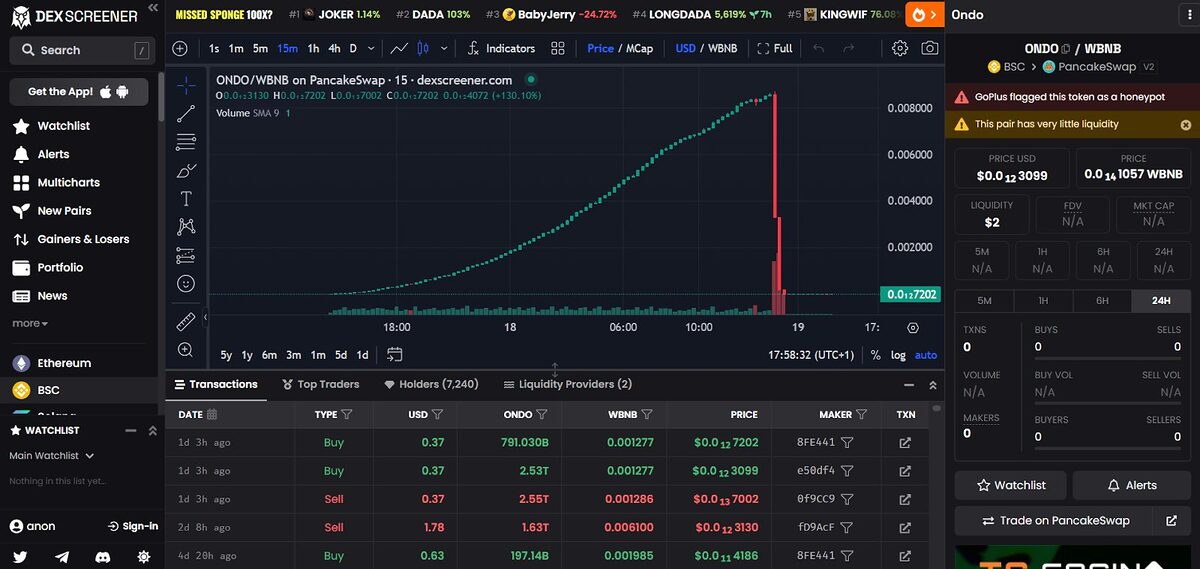Open chart settings gear

click(900, 48)
